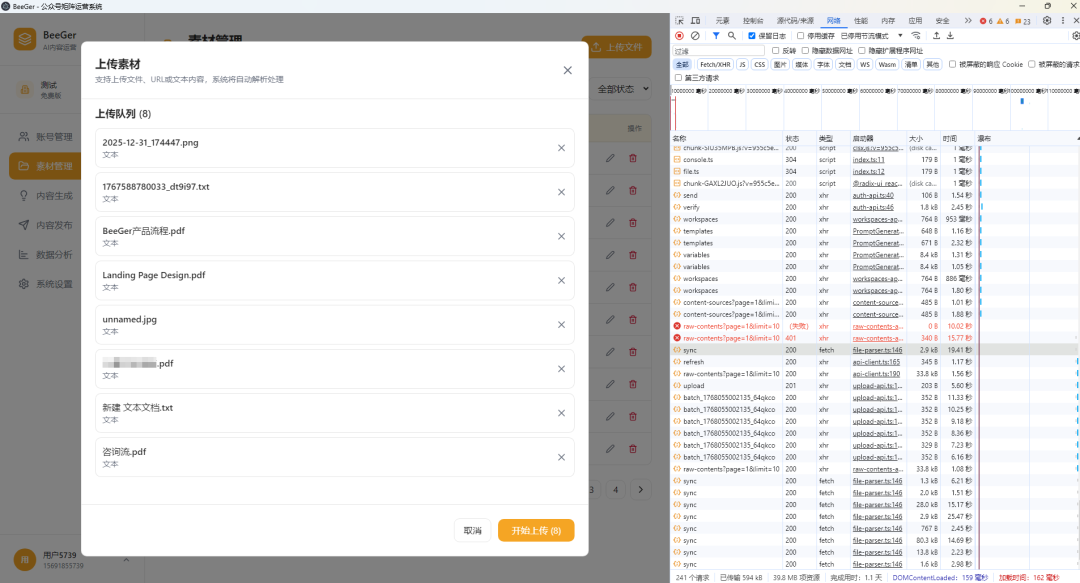Open DevTools settings gear

[1047, 20]
